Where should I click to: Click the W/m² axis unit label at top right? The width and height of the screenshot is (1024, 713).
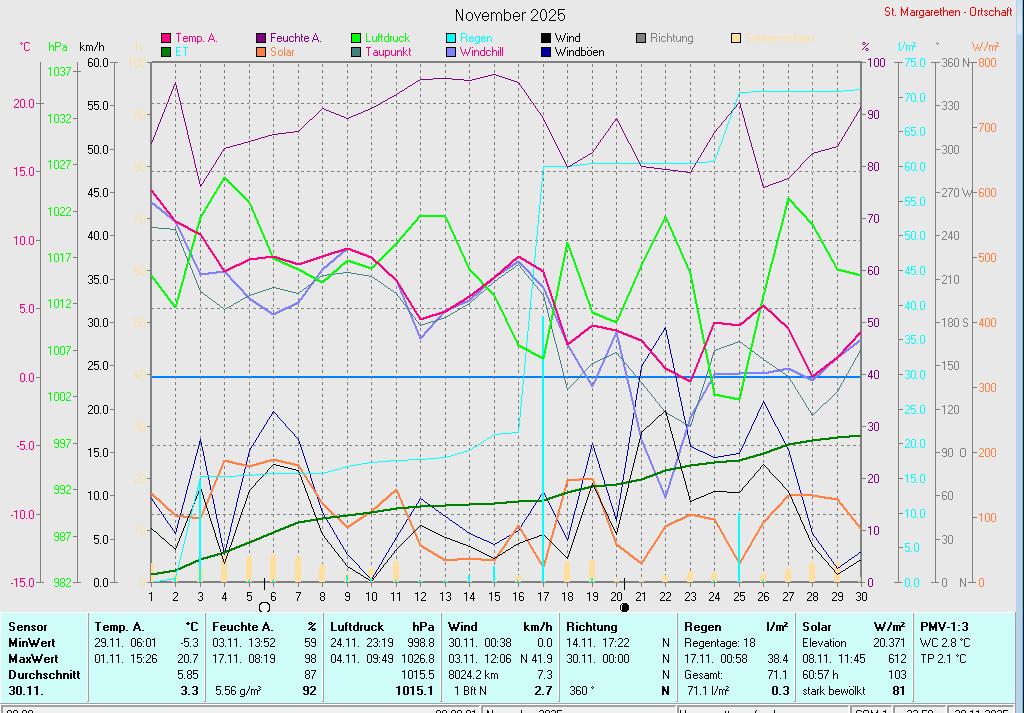pos(985,47)
